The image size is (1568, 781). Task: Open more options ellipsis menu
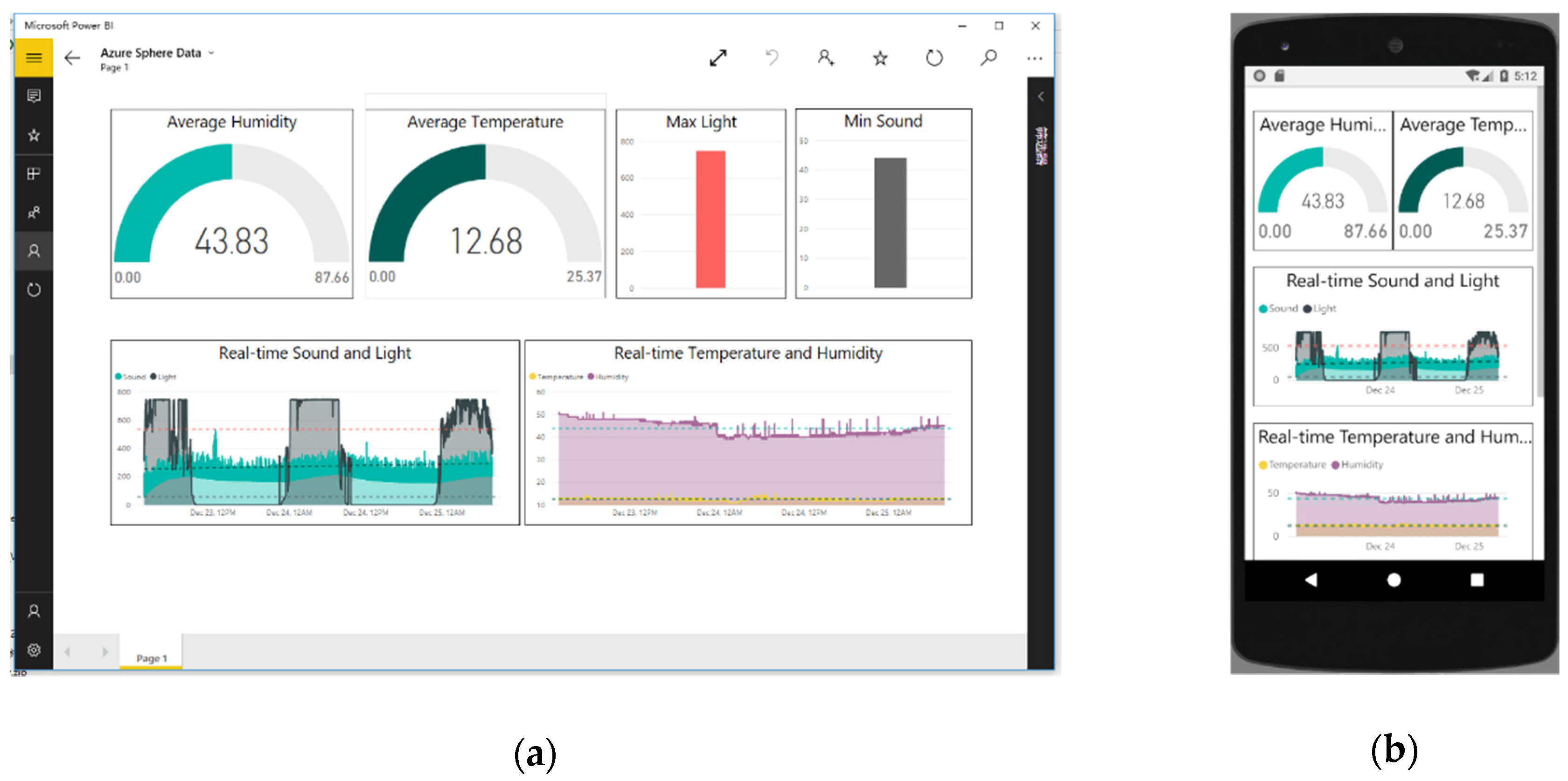click(1034, 58)
